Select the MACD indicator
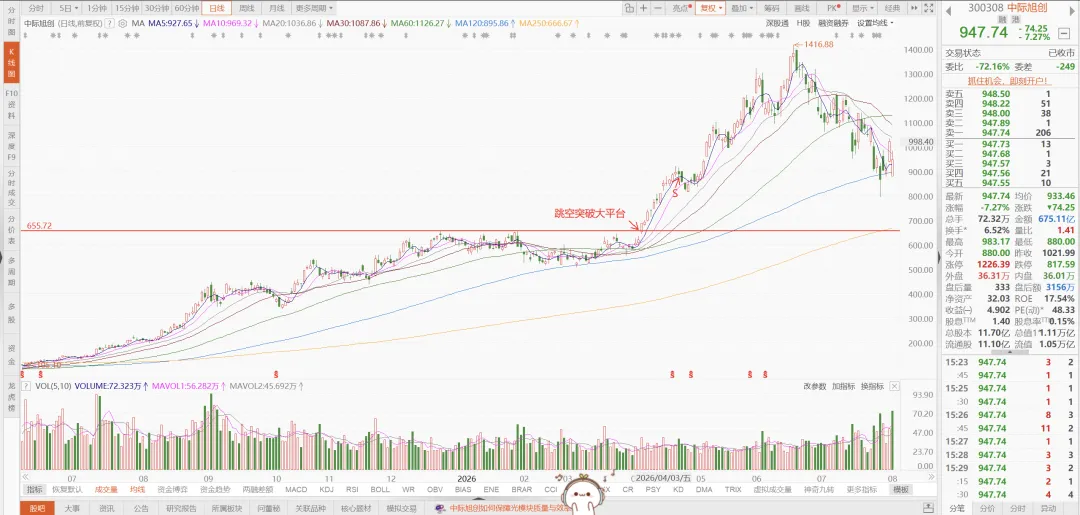The width and height of the screenshot is (1080, 515). [x=295, y=490]
